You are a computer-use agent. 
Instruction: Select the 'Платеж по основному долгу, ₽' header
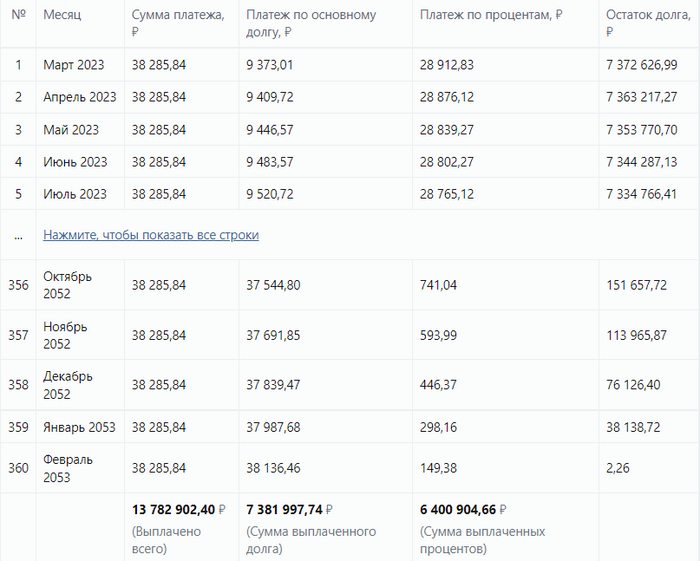point(311,24)
